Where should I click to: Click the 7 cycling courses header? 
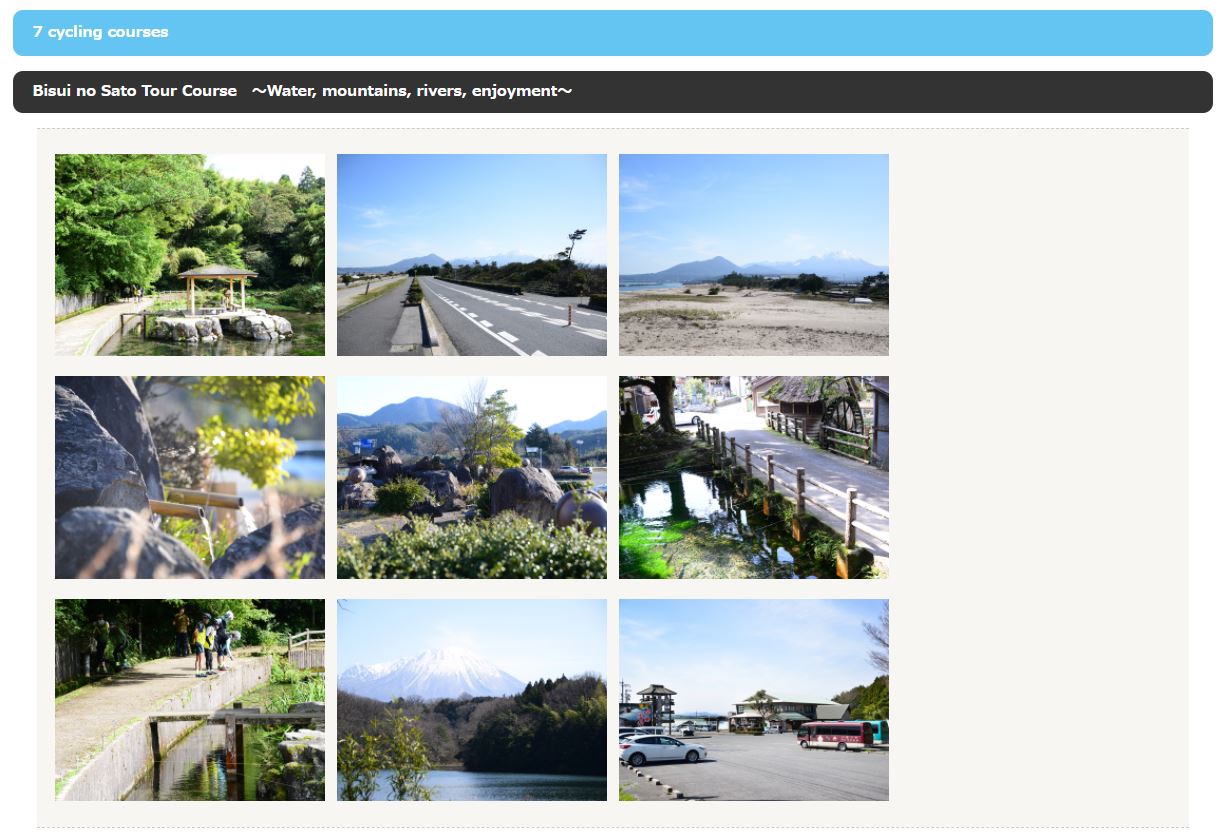(613, 33)
